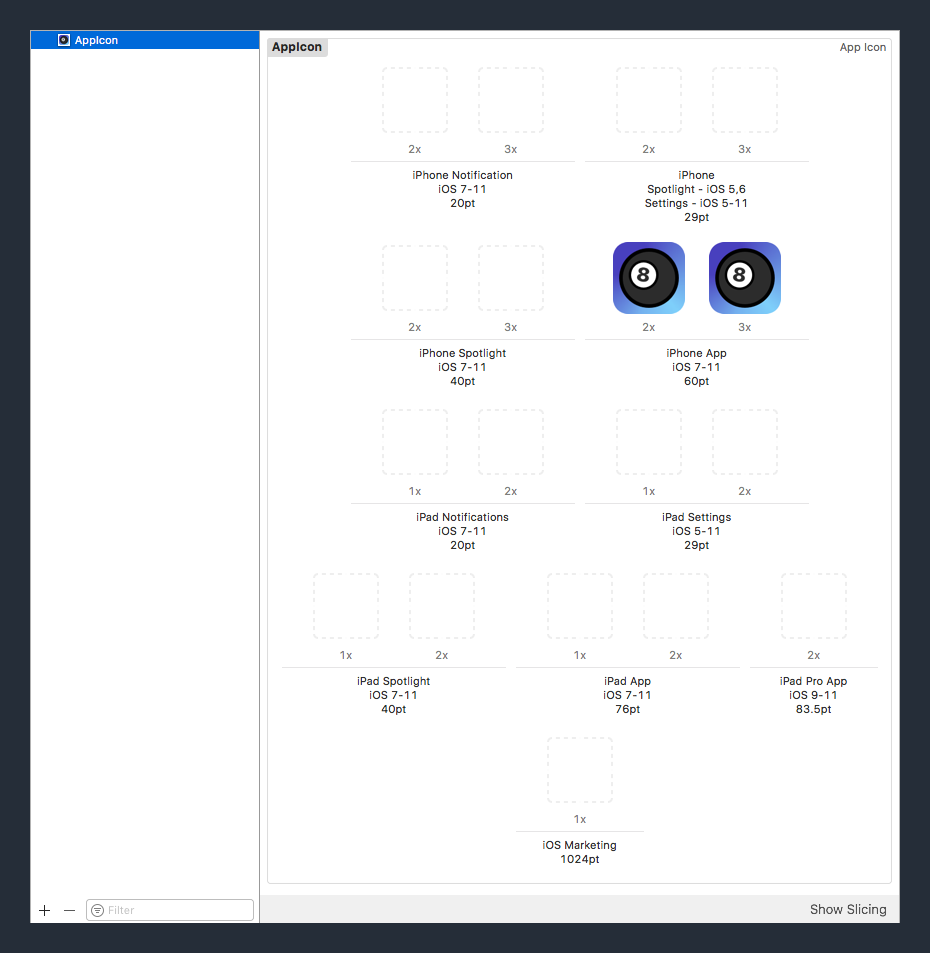Click the 1x iPad App icon well
The width and height of the screenshot is (930, 953).
point(580,606)
